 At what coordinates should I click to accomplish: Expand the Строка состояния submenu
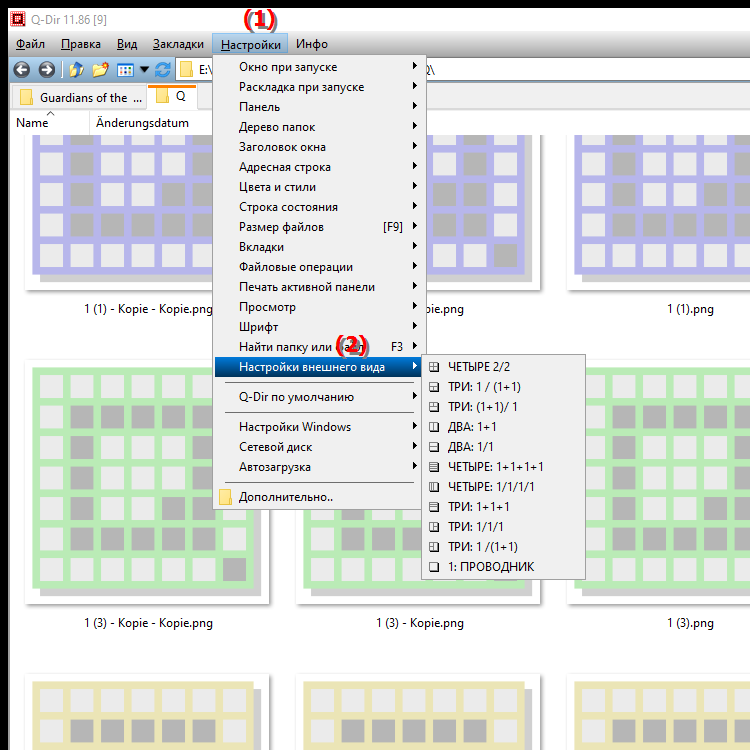coord(318,207)
